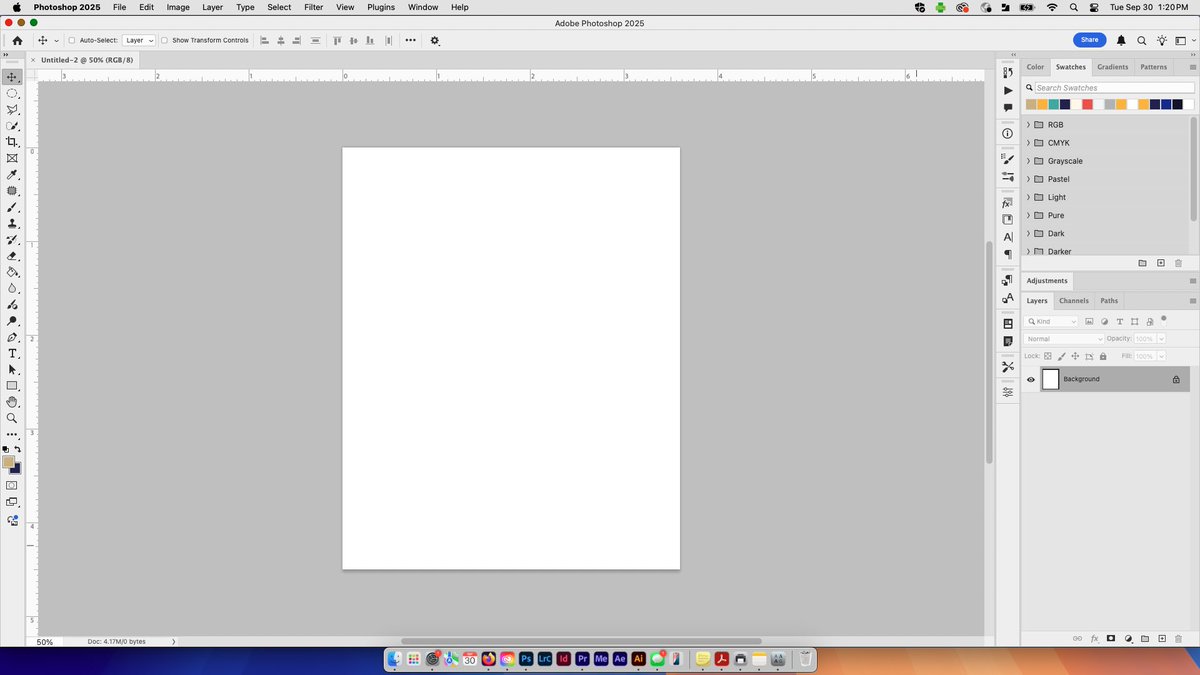1200x675 pixels.
Task: Pick the teal recent swatch
Action: pos(1053,104)
